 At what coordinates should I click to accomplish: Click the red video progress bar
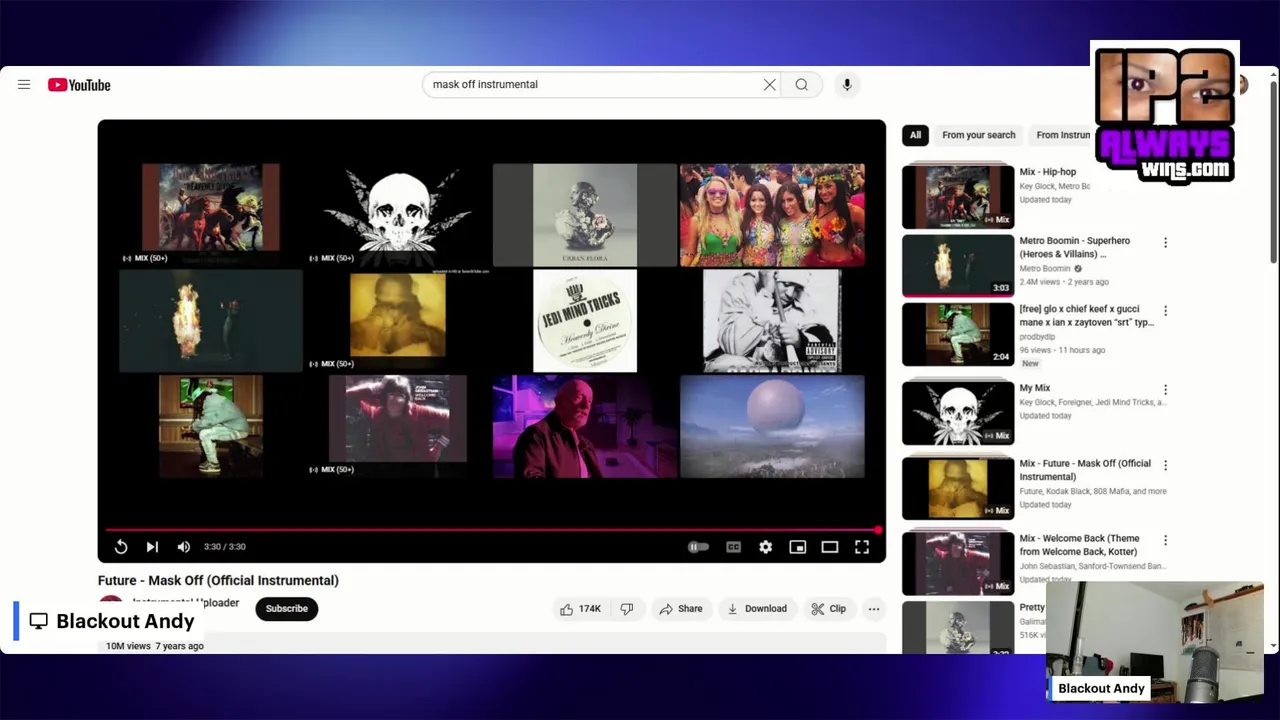(x=492, y=530)
